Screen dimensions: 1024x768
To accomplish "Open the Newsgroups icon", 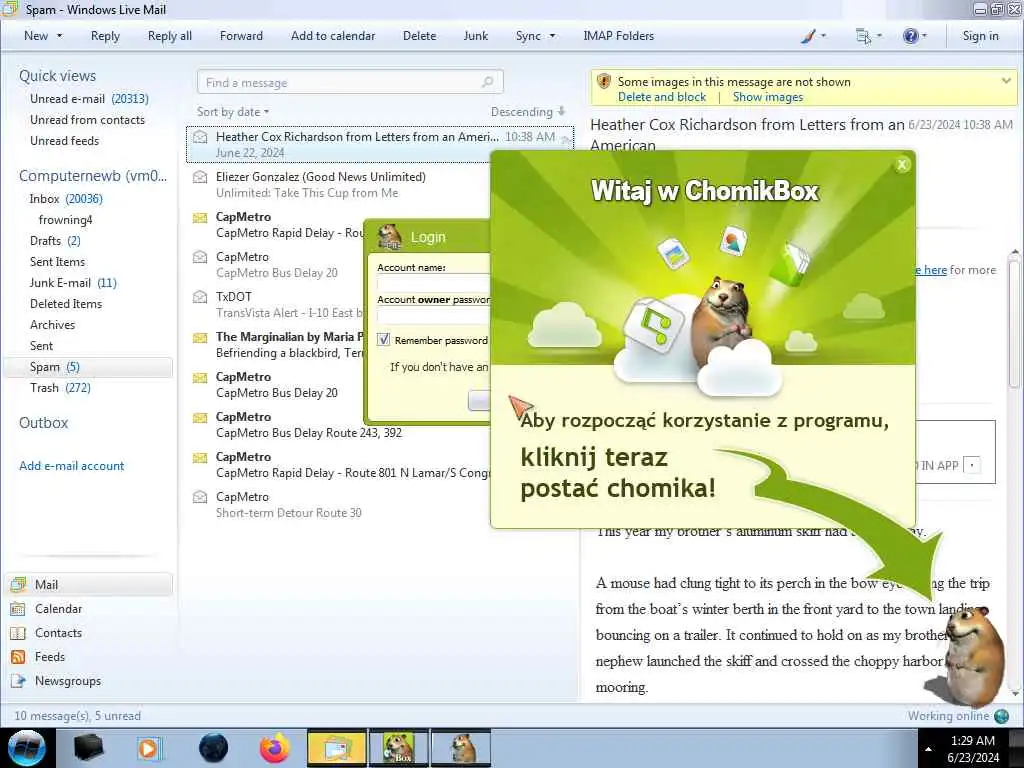I will [18, 681].
